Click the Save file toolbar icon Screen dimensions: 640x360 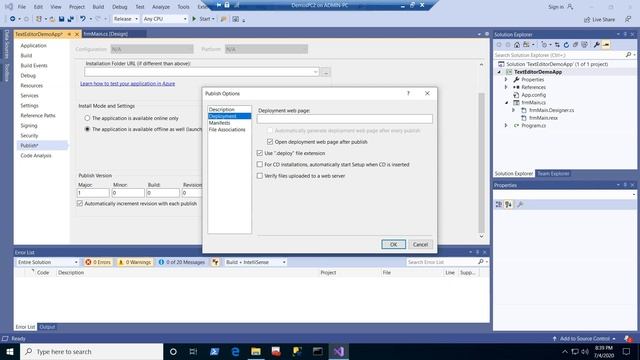[x=61, y=19]
